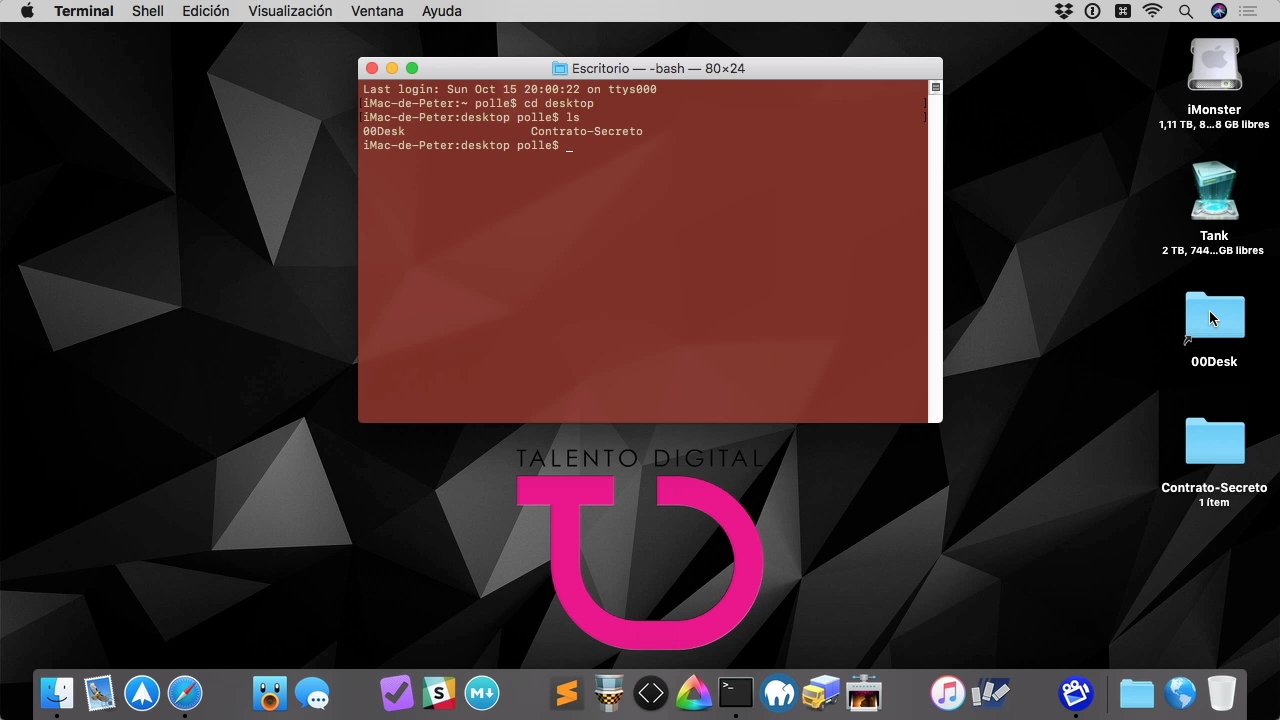Open the black angle-brackets code app in Dock
The height and width of the screenshot is (720, 1280).
pos(651,693)
